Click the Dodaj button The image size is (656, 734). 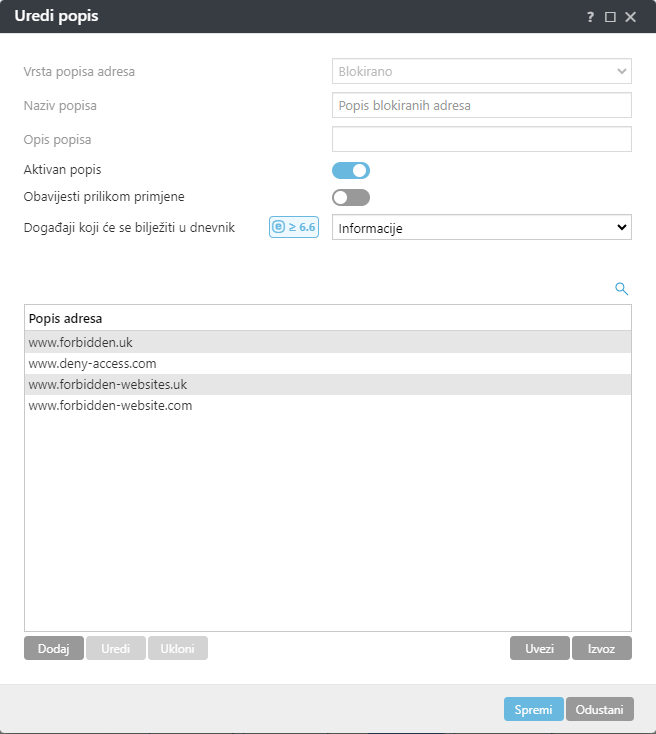pos(54,648)
